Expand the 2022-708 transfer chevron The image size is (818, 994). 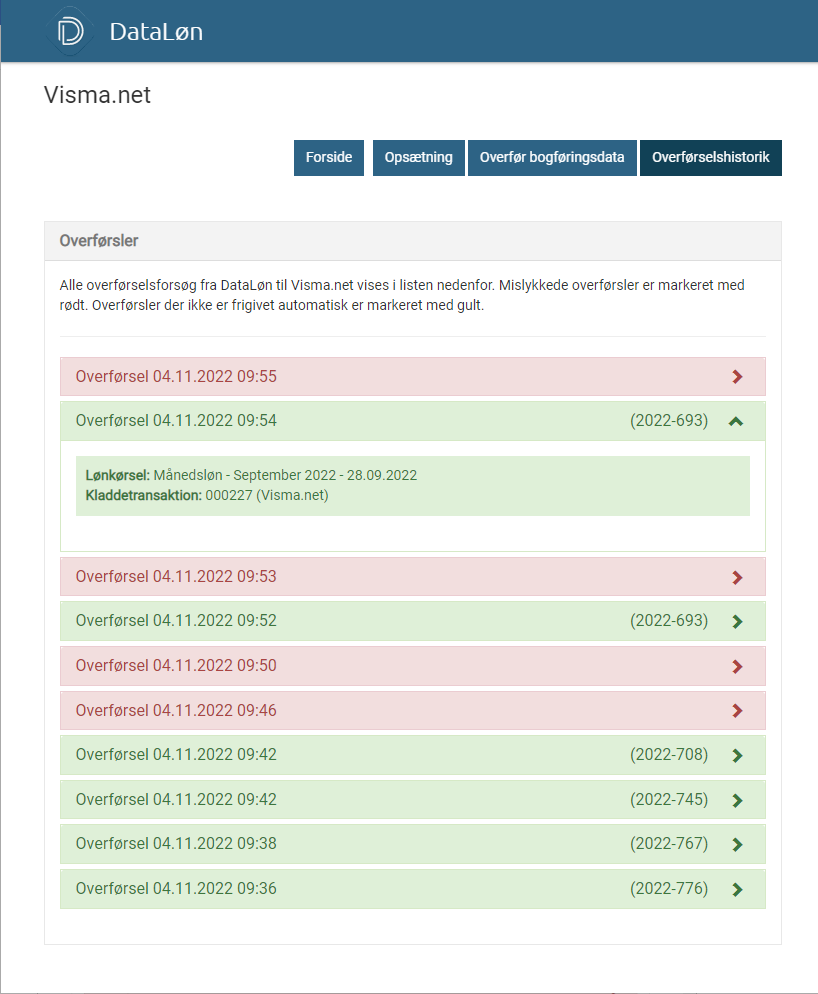738,755
